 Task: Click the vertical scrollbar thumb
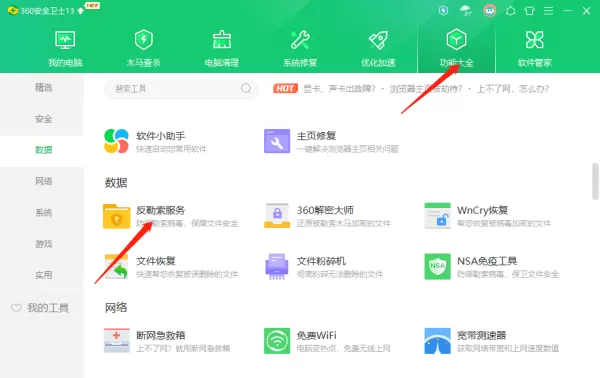click(x=595, y=181)
